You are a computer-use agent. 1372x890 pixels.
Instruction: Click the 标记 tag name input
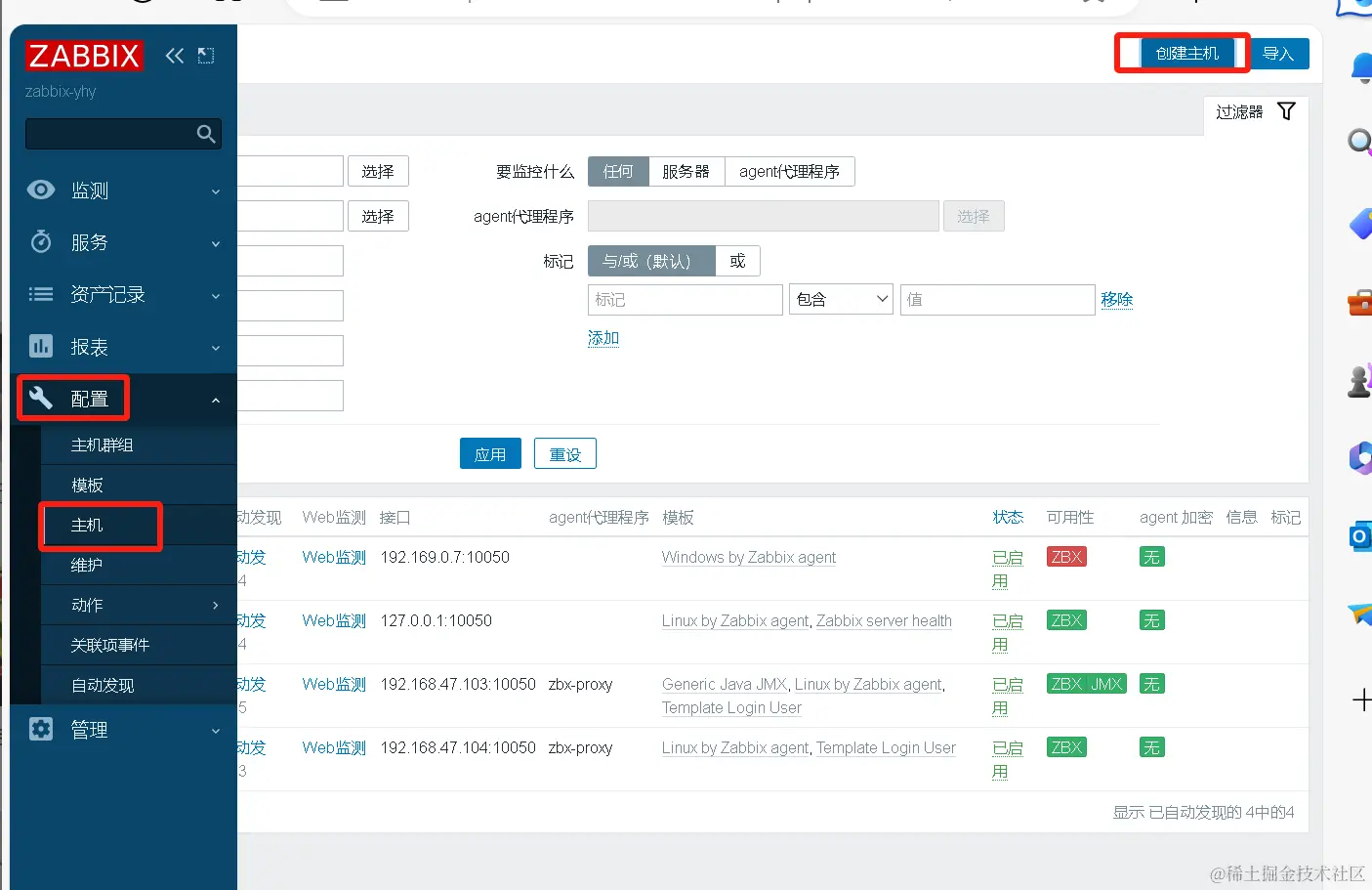[x=686, y=299]
